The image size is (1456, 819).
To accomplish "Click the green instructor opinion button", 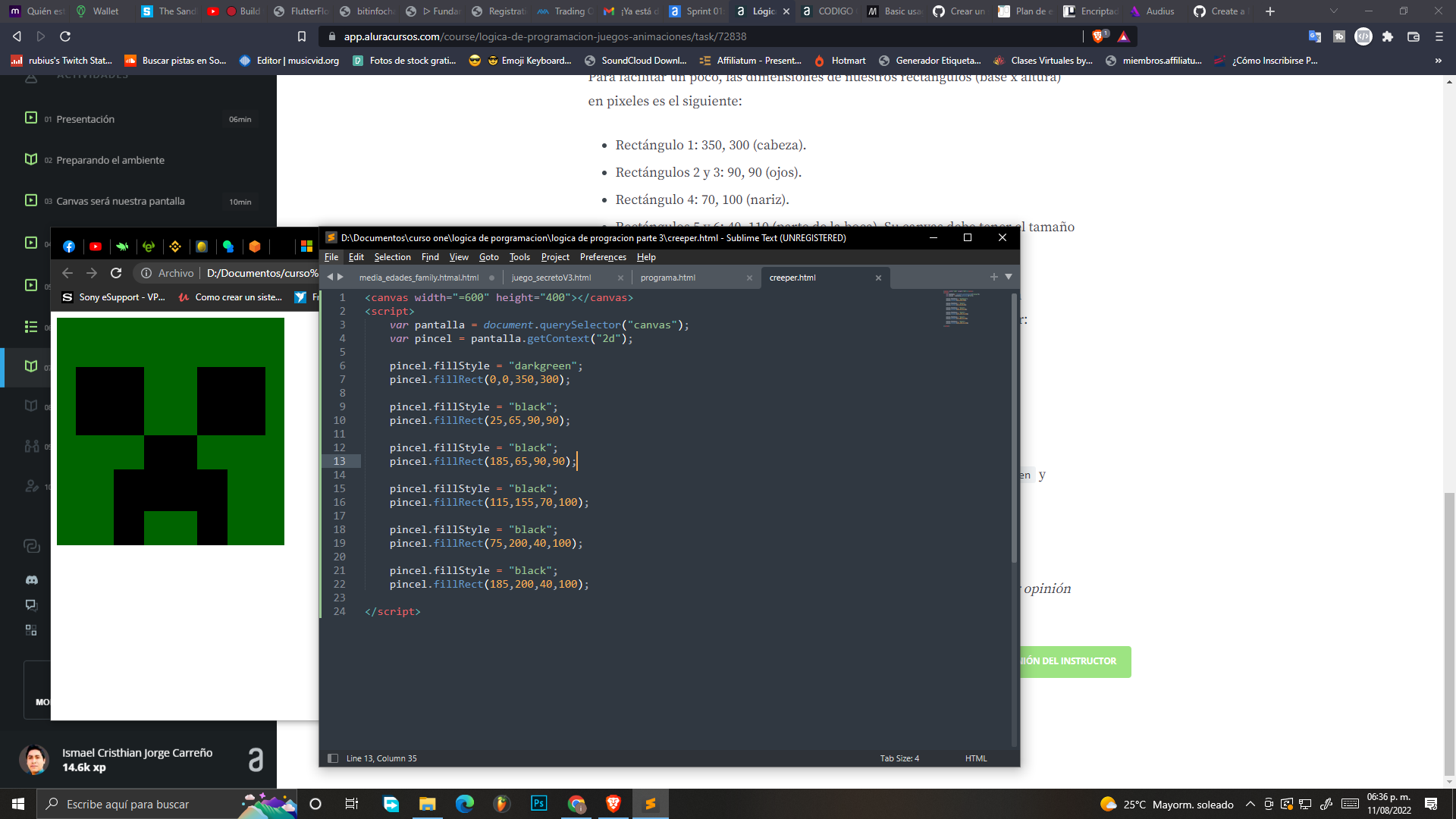I will point(1075,661).
